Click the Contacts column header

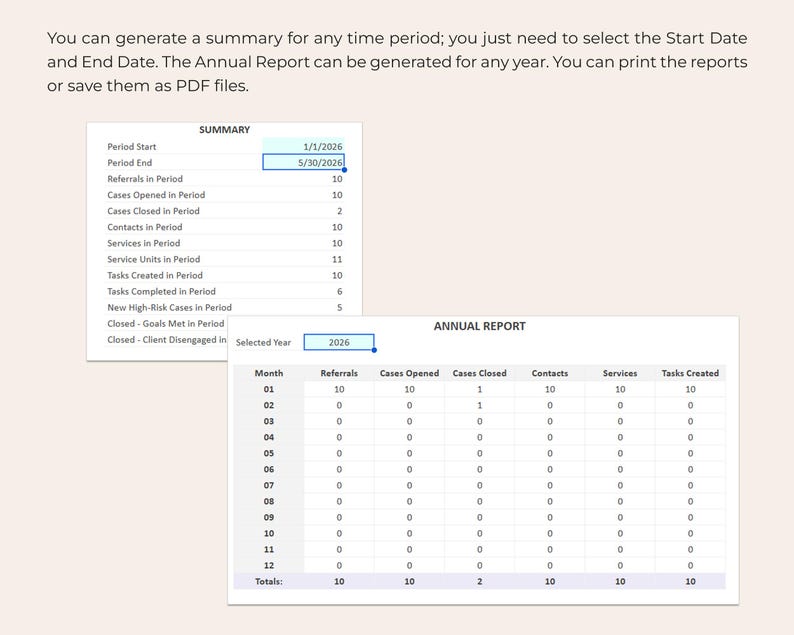550,373
